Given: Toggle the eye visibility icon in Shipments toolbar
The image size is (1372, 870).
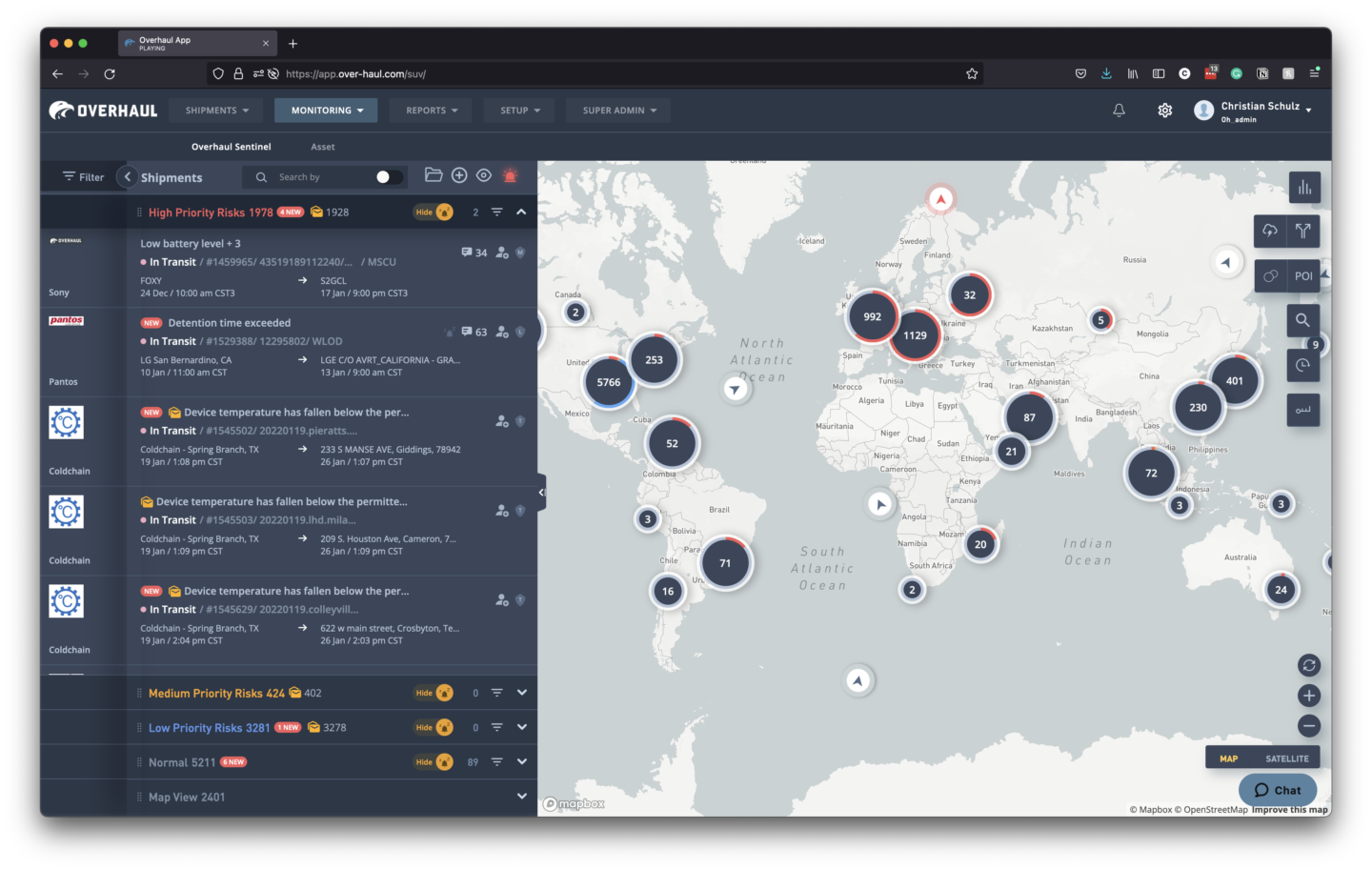Looking at the screenshot, I should tap(484, 175).
